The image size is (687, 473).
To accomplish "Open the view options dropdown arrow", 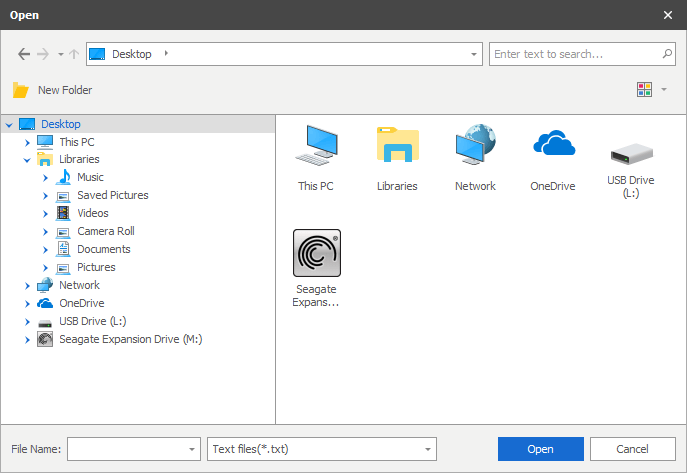I will pyautogui.click(x=664, y=89).
